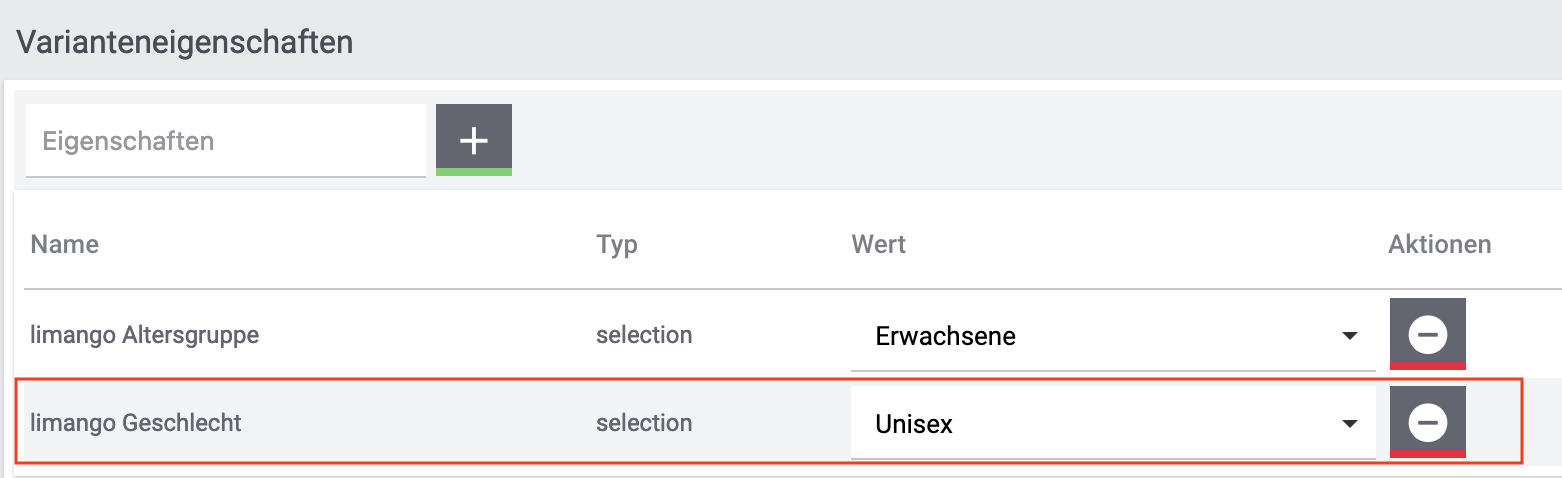This screenshot has width=1562, height=478.
Task: Select the limango Geschlecht name cell
Action: pos(136,423)
